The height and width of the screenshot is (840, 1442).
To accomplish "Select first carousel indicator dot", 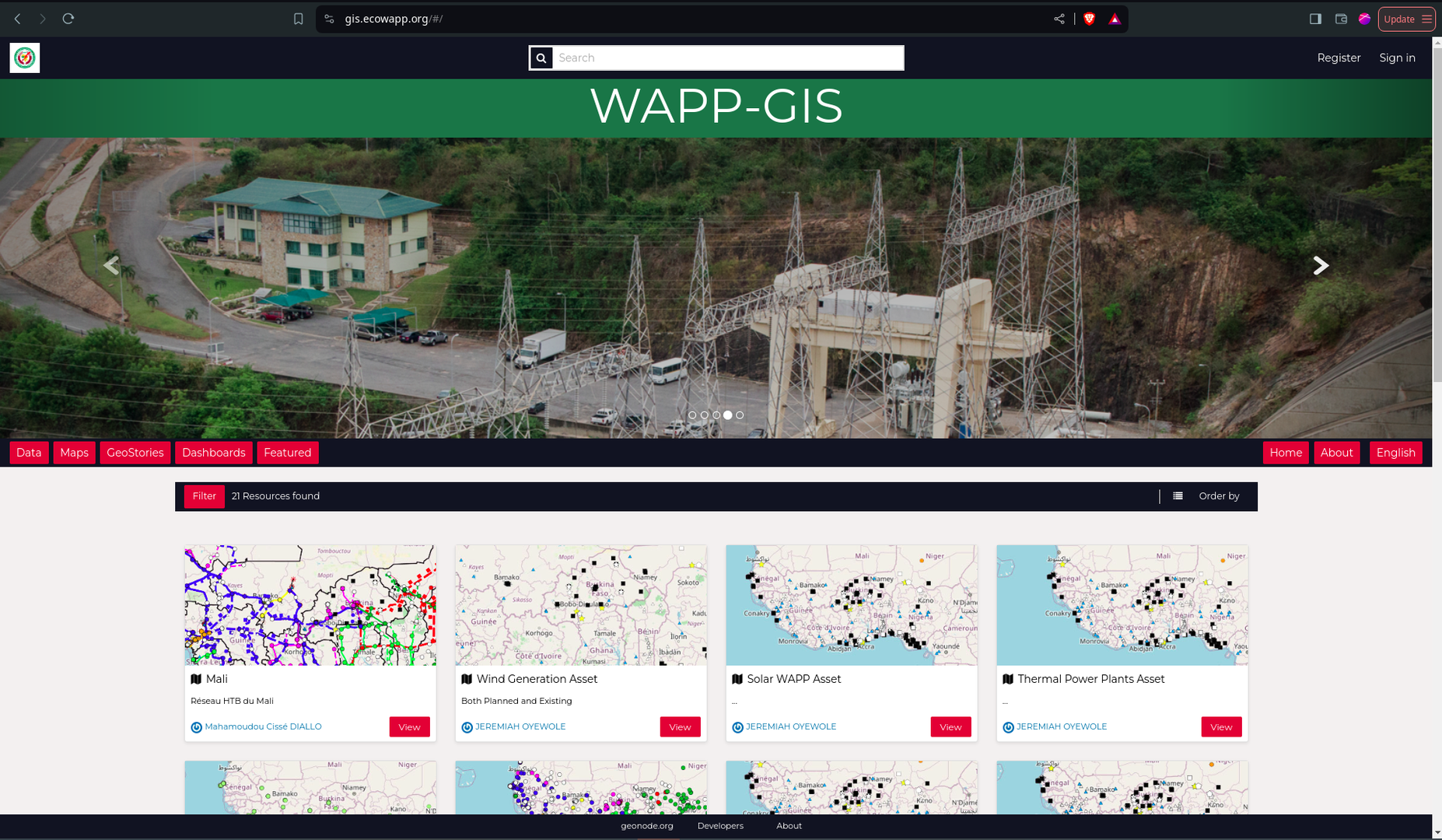I will (692, 415).
